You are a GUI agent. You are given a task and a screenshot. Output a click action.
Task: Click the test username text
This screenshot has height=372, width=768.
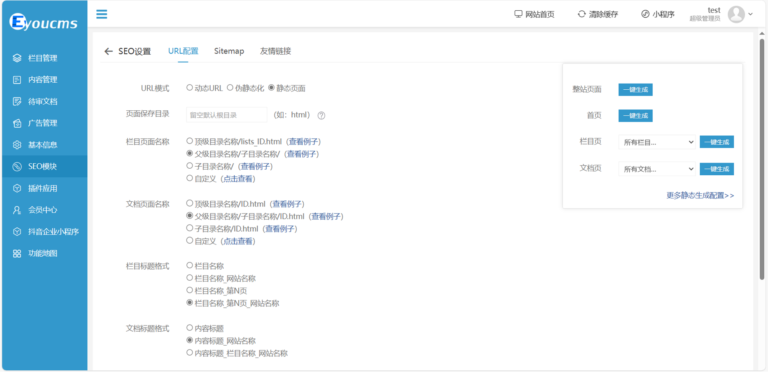(x=714, y=10)
